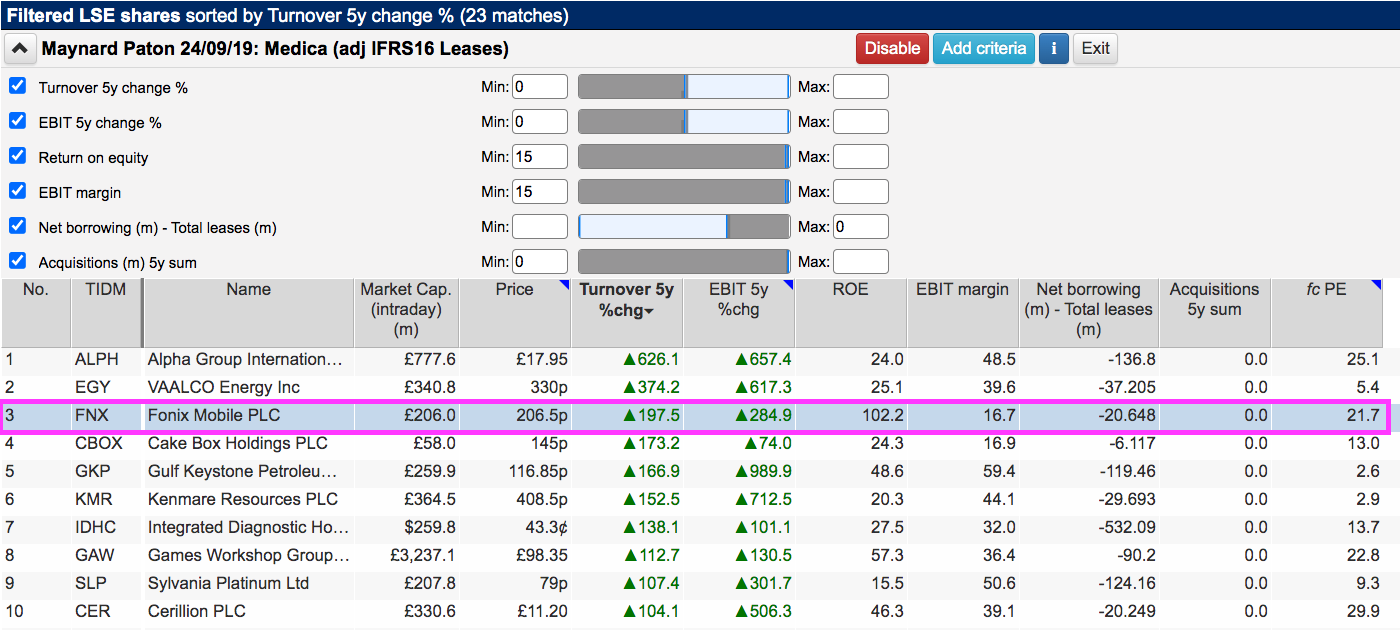
Task: Click the Add criteria button
Action: click(x=984, y=48)
